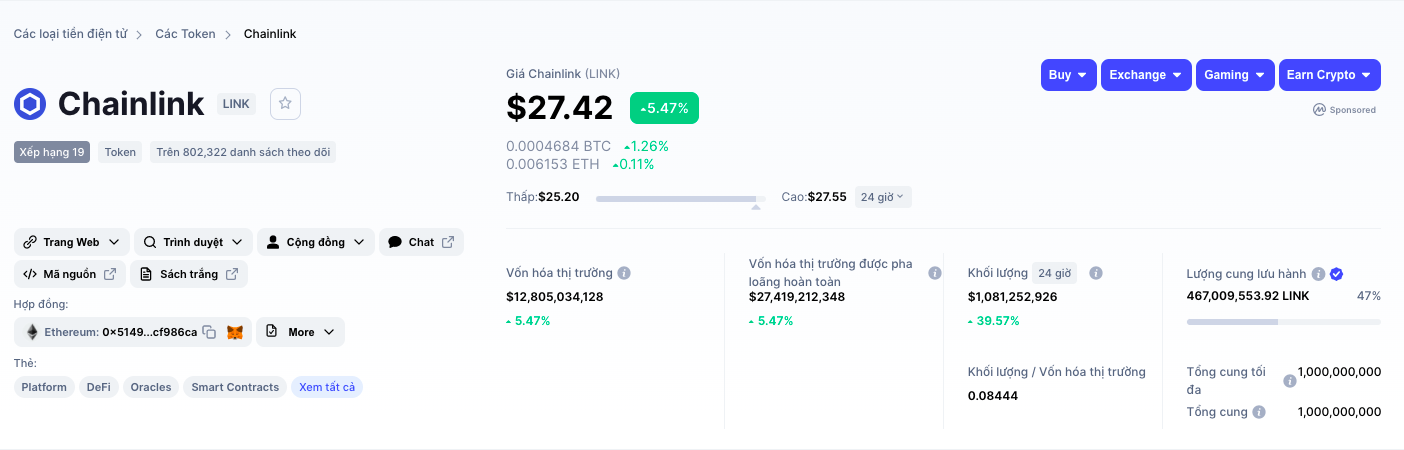This screenshot has height=450, width=1404.
Task: Click info icon beside Tổng cung tối đa
Action: coord(1290,381)
